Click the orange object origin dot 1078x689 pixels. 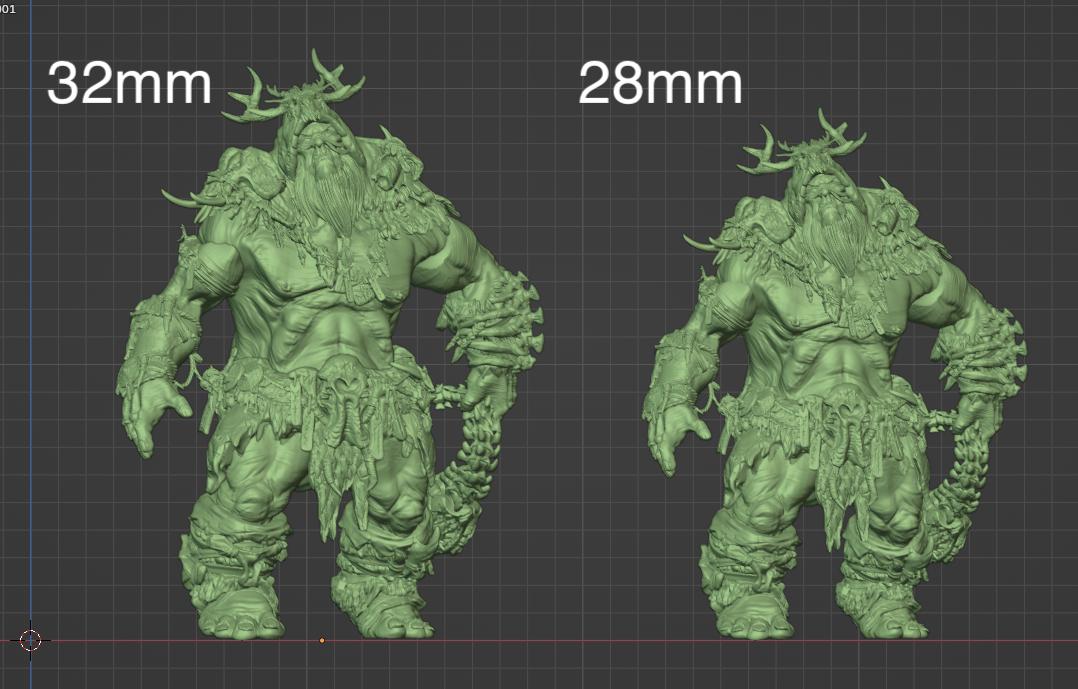click(322, 640)
